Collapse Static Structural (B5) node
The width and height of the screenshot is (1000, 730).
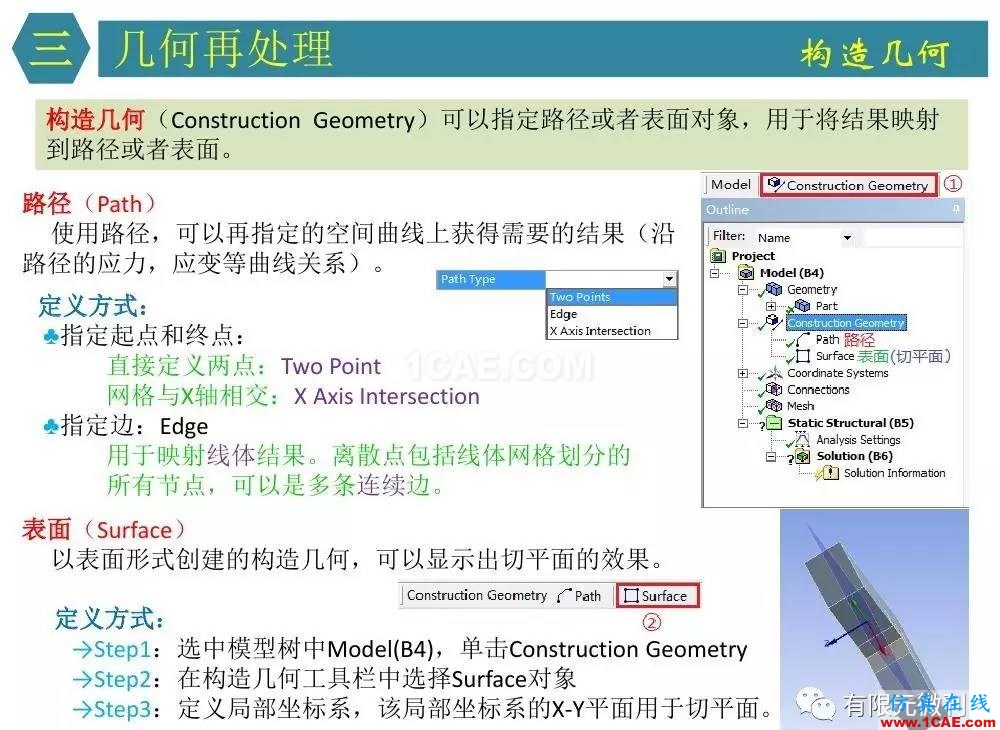[x=742, y=423]
